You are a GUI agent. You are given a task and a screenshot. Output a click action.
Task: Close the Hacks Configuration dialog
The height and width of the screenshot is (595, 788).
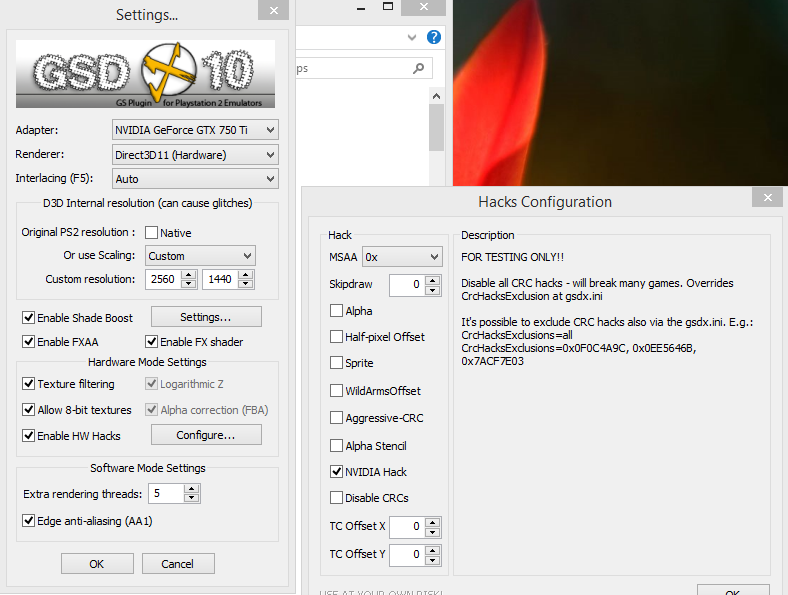coord(767,197)
